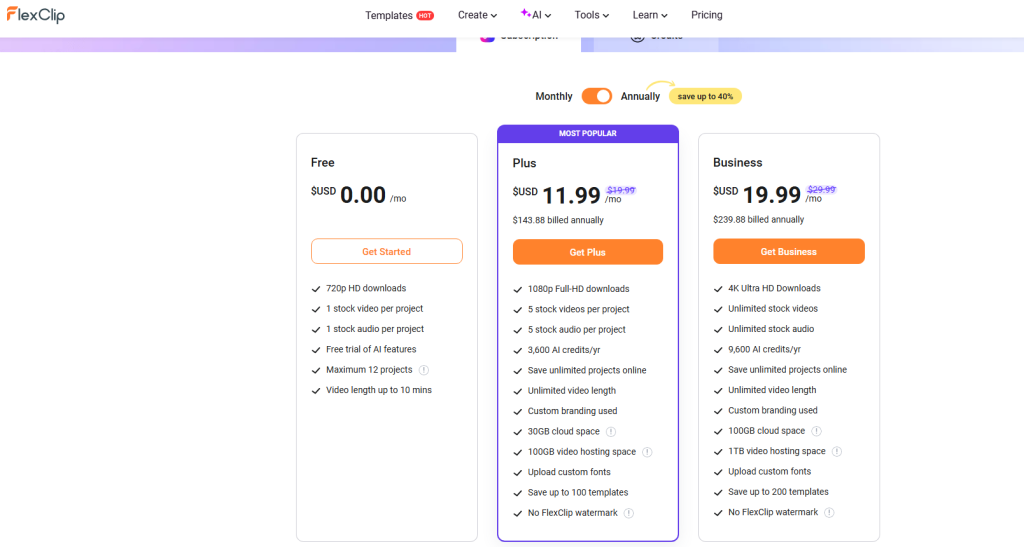The width and height of the screenshot is (1024, 547).
Task: Open Templates in the navigation bar
Action: pos(389,15)
